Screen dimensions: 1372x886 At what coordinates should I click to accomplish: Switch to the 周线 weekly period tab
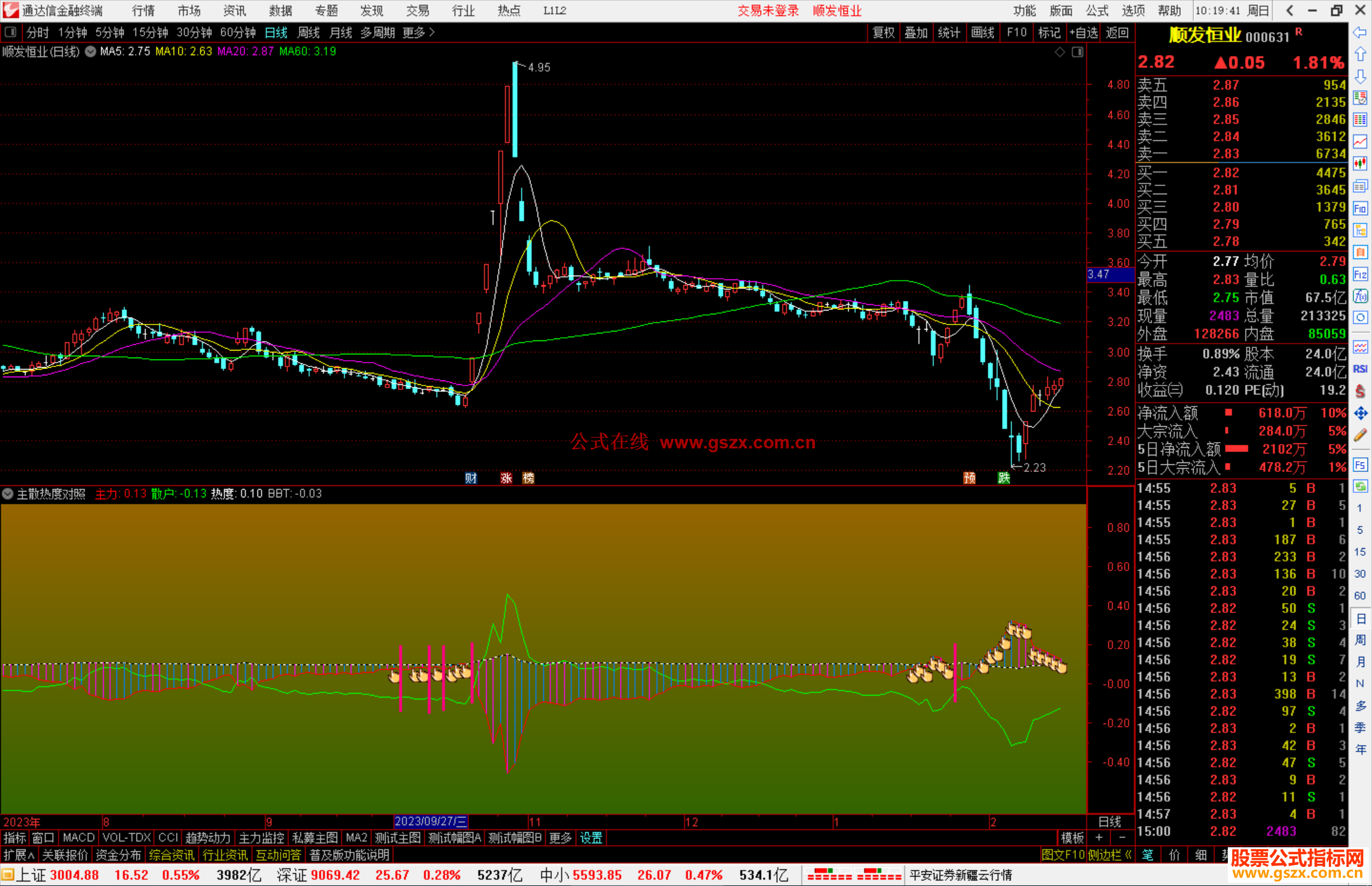point(309,32)
